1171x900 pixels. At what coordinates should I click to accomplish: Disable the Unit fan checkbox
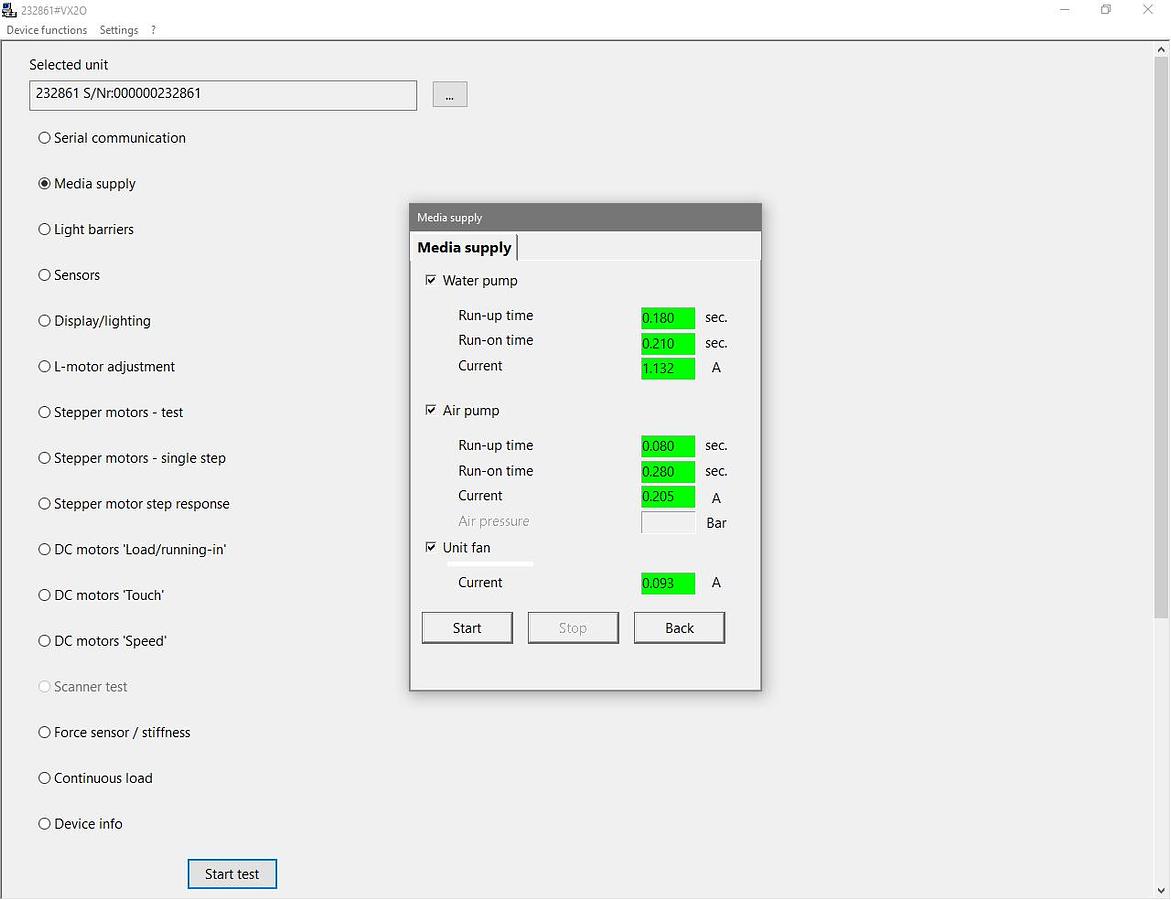coord(431,548)
